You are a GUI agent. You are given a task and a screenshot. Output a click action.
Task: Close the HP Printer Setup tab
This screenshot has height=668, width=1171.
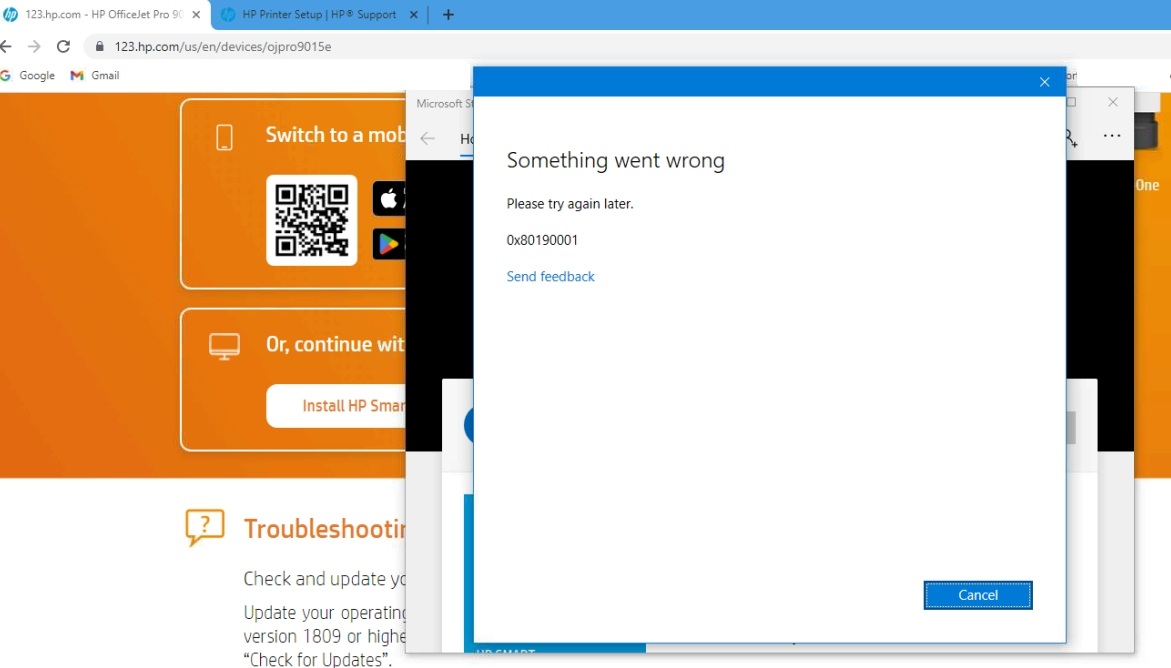coord(414,15)
